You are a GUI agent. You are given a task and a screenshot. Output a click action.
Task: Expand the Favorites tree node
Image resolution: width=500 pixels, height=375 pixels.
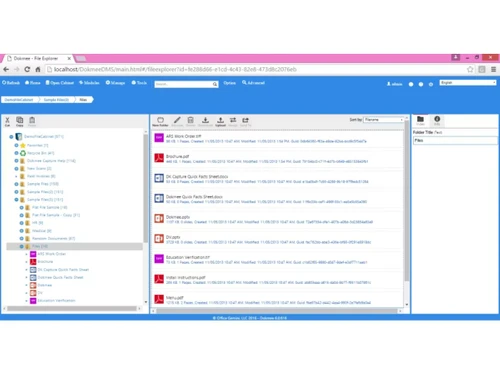[16, 145]
